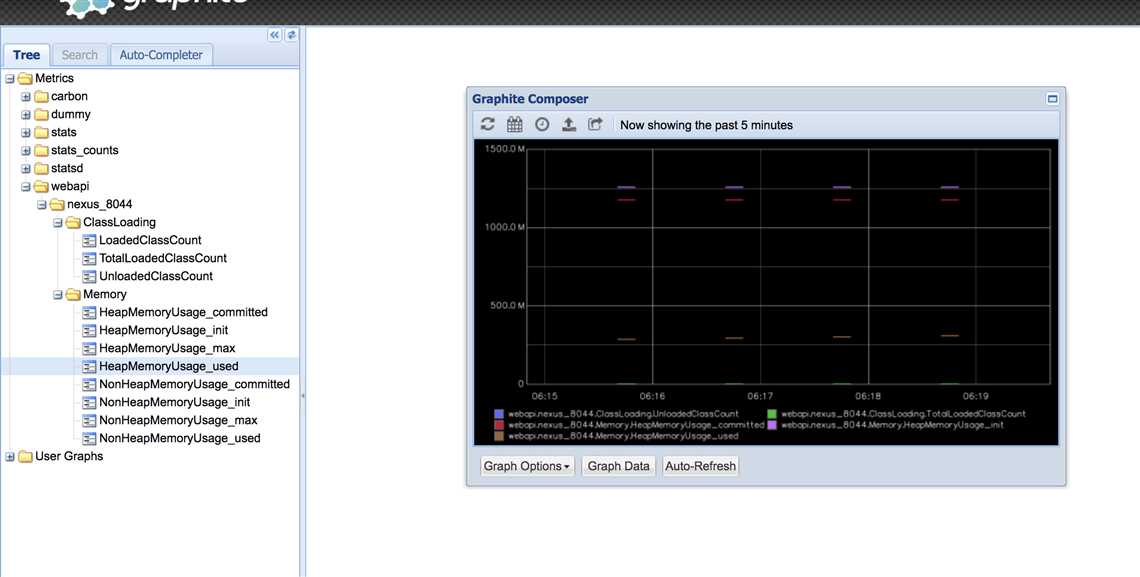Viewport: 1140px width, 577px height.
Task: Click the Graphite Composer title bar
Action: click(x=766, y=99)
